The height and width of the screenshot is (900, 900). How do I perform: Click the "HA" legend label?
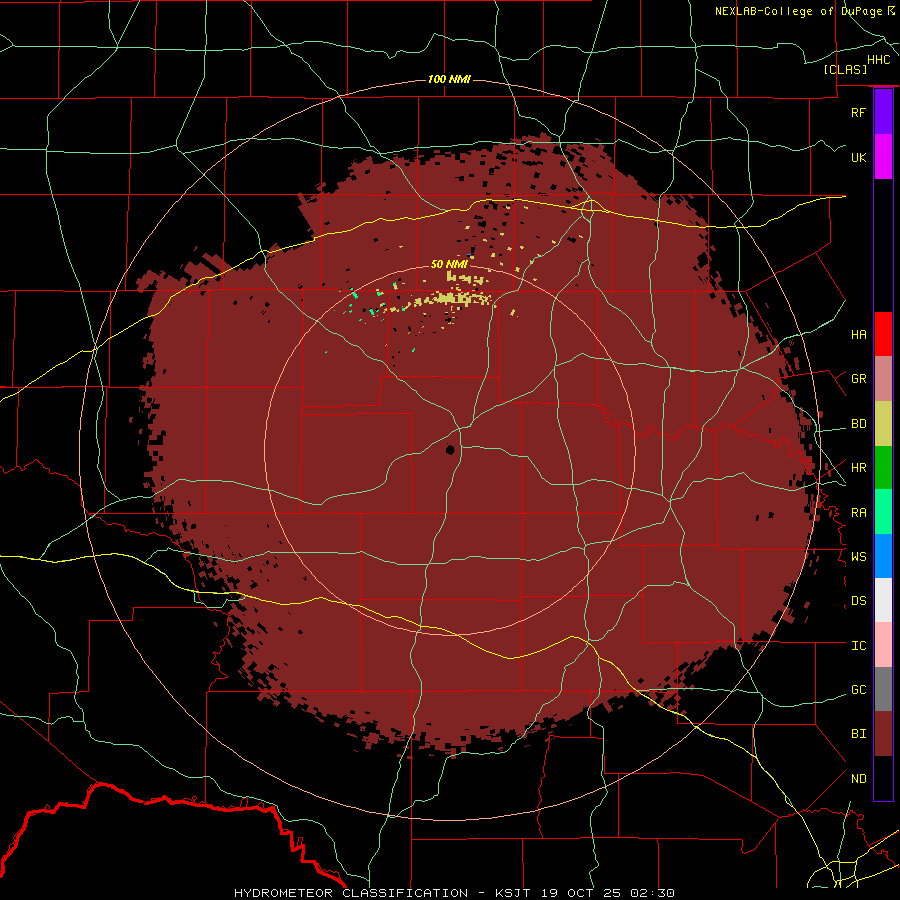858,335
